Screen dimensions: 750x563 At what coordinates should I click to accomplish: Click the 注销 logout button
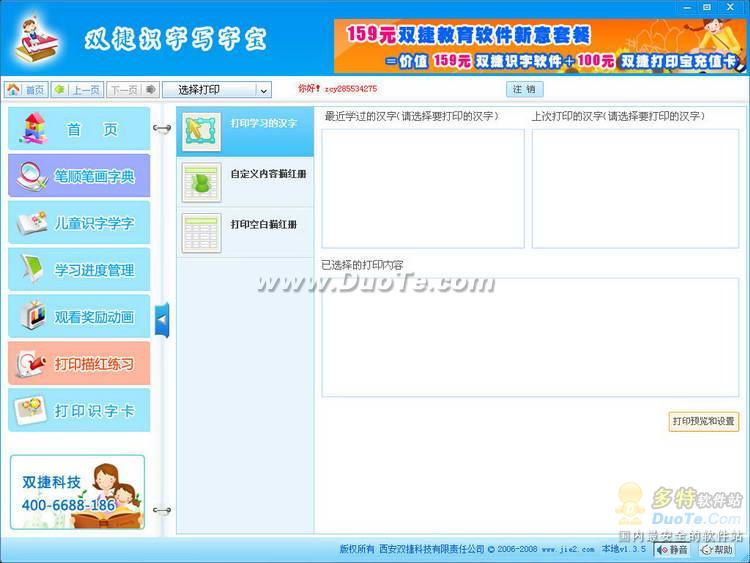(x=524, y=89)
